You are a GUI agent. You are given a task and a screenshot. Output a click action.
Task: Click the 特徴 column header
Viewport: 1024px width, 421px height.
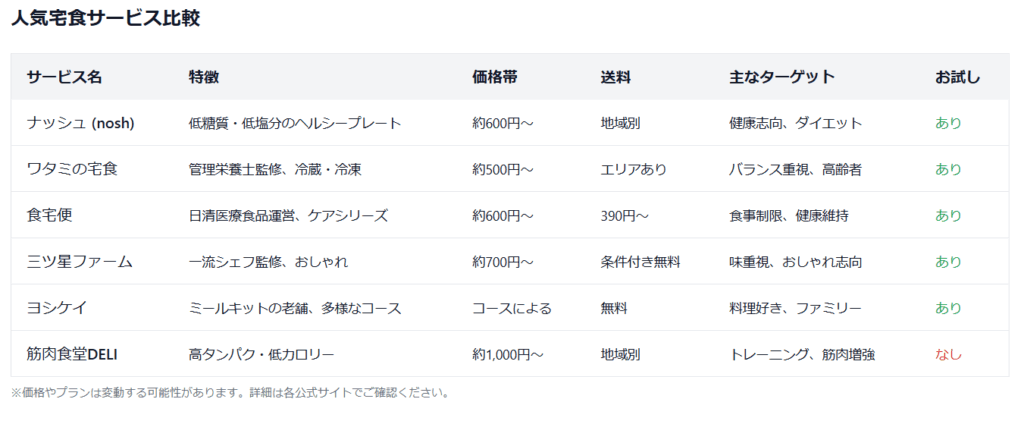tap(204, 77)
